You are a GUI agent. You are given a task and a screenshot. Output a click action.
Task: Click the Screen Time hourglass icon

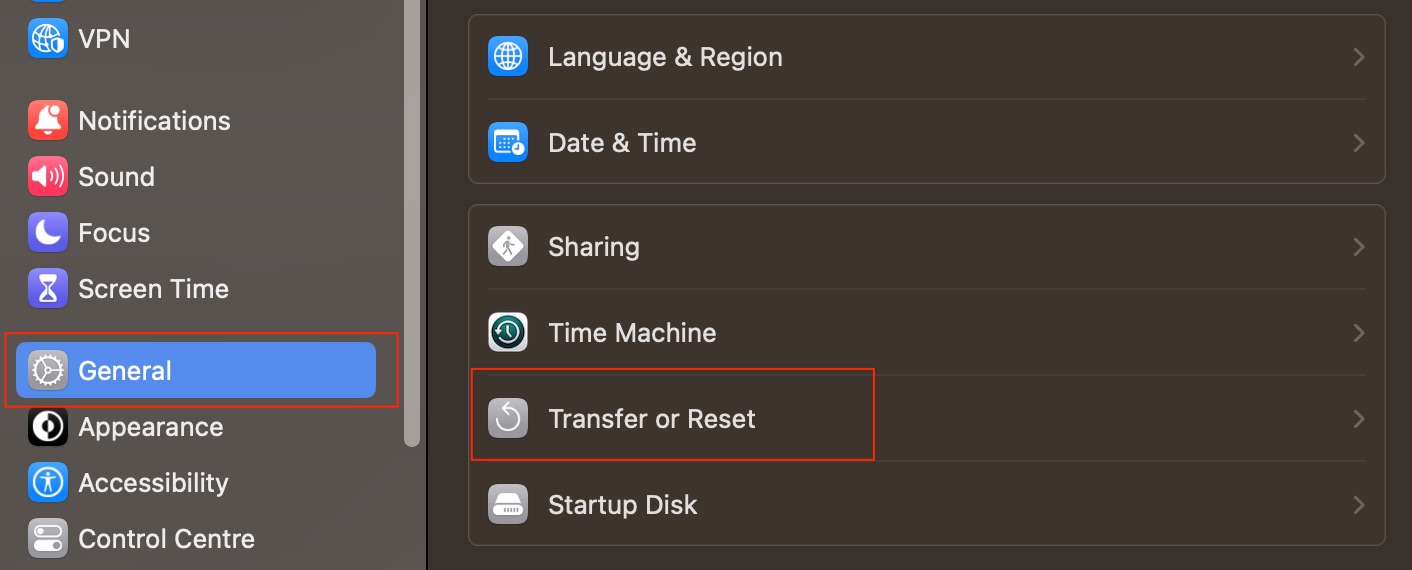pyautogui.click(x=48, y=289)
